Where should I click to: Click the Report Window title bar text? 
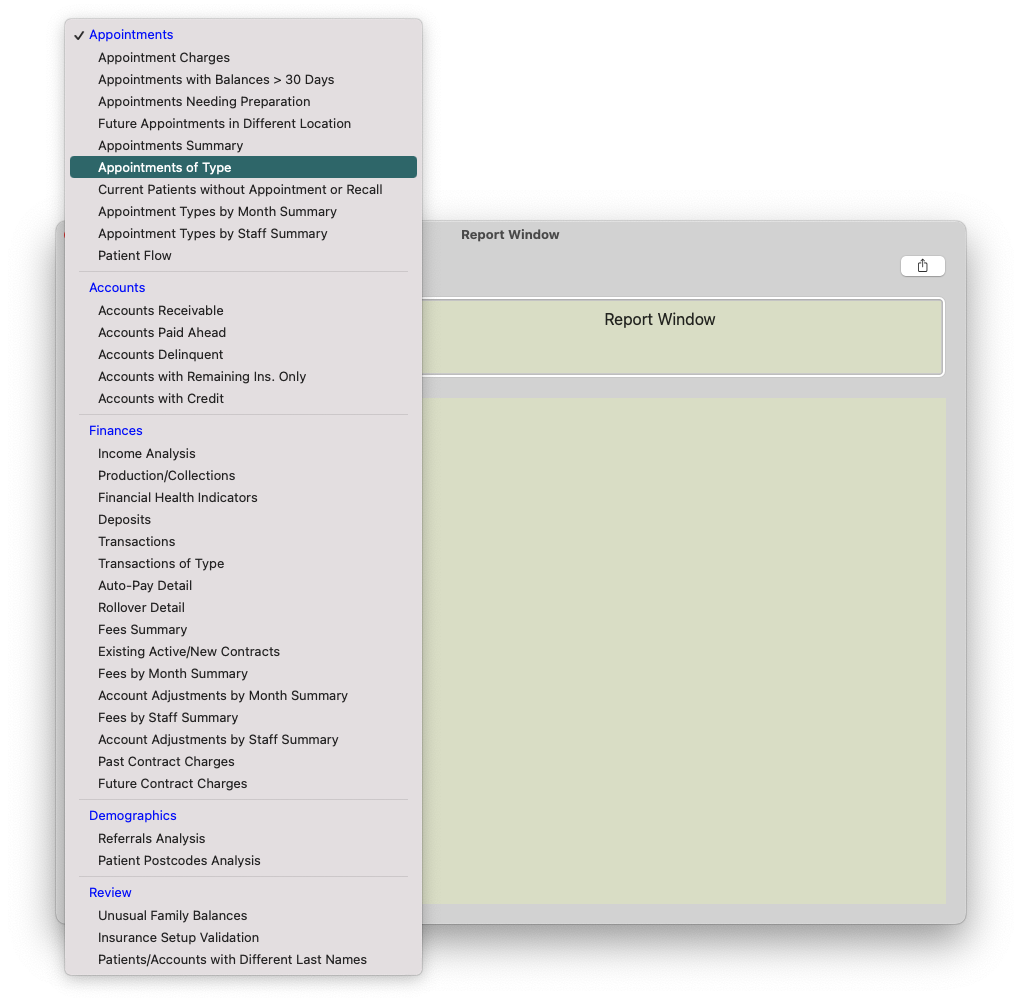510,235
